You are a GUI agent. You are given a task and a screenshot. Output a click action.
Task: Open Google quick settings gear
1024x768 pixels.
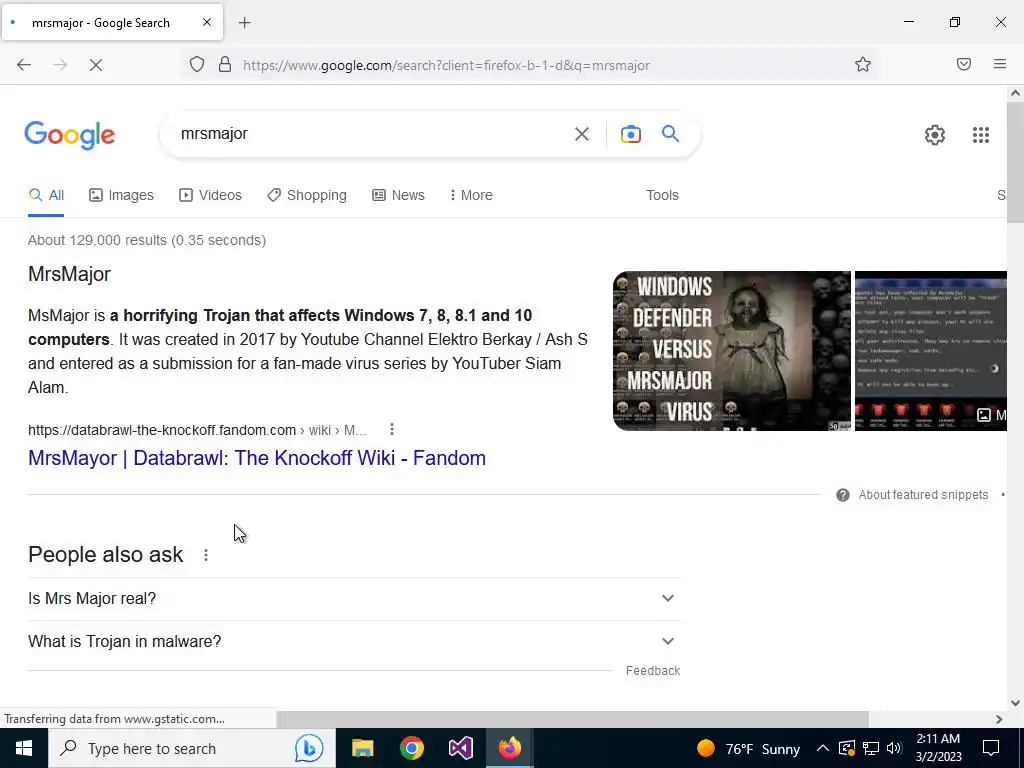935,135
